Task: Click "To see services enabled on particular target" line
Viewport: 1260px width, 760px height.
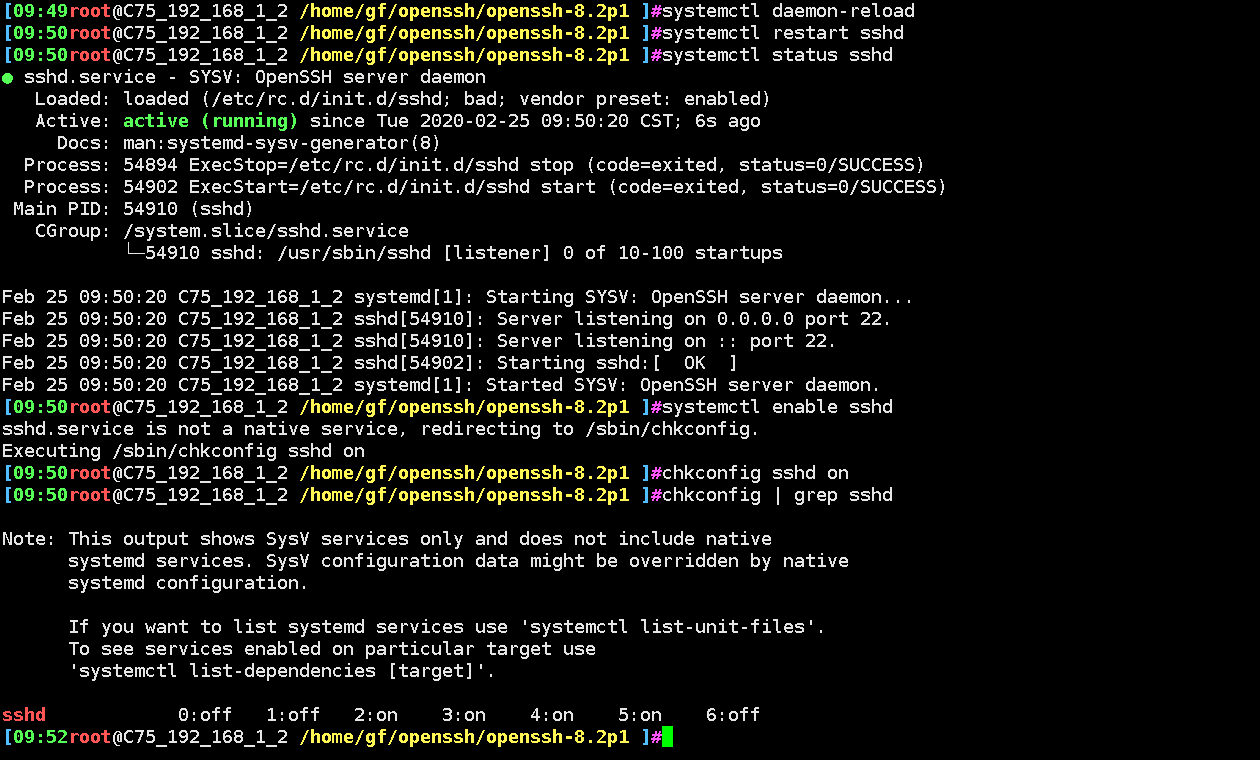Action: coord(332,649)
